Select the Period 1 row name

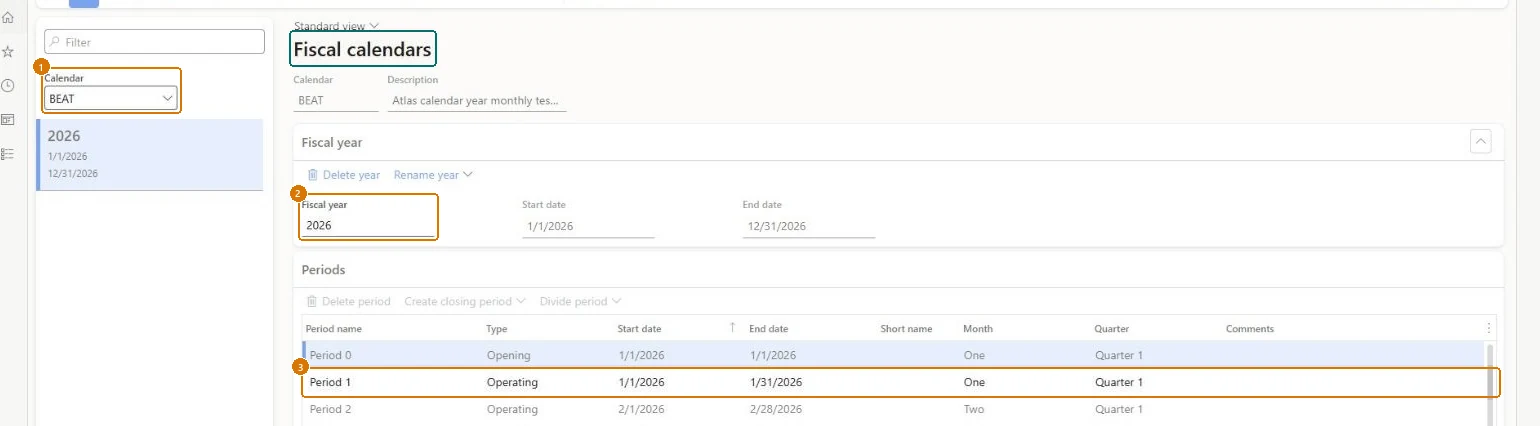click(x=330, y=382)
